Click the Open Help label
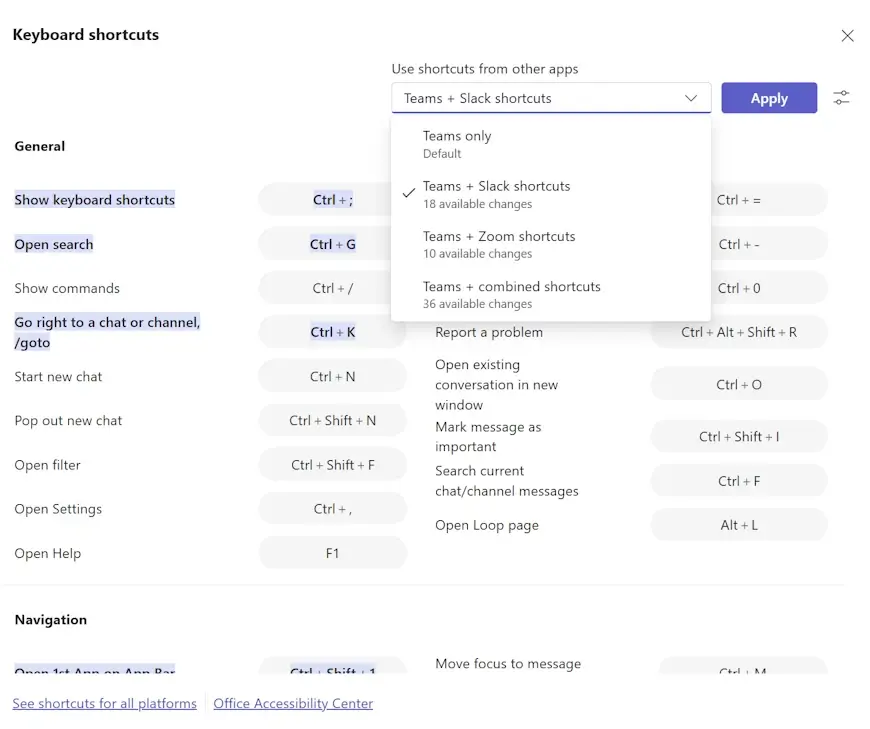The width and height of the screenshot is (870, 729). coord(48,553)
